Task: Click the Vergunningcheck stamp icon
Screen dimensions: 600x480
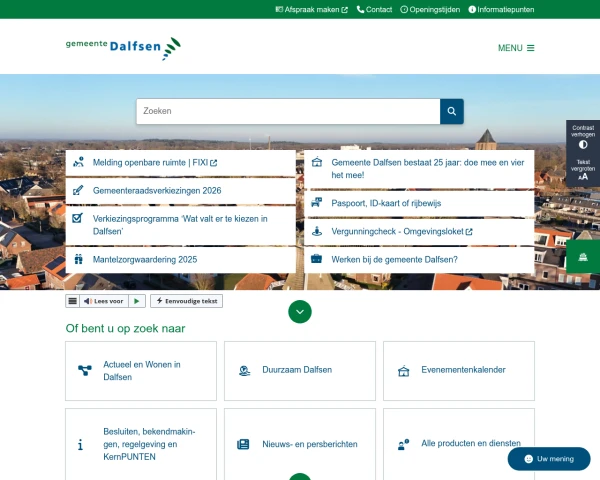Action: pyautogui.click(x=317, y=231)
